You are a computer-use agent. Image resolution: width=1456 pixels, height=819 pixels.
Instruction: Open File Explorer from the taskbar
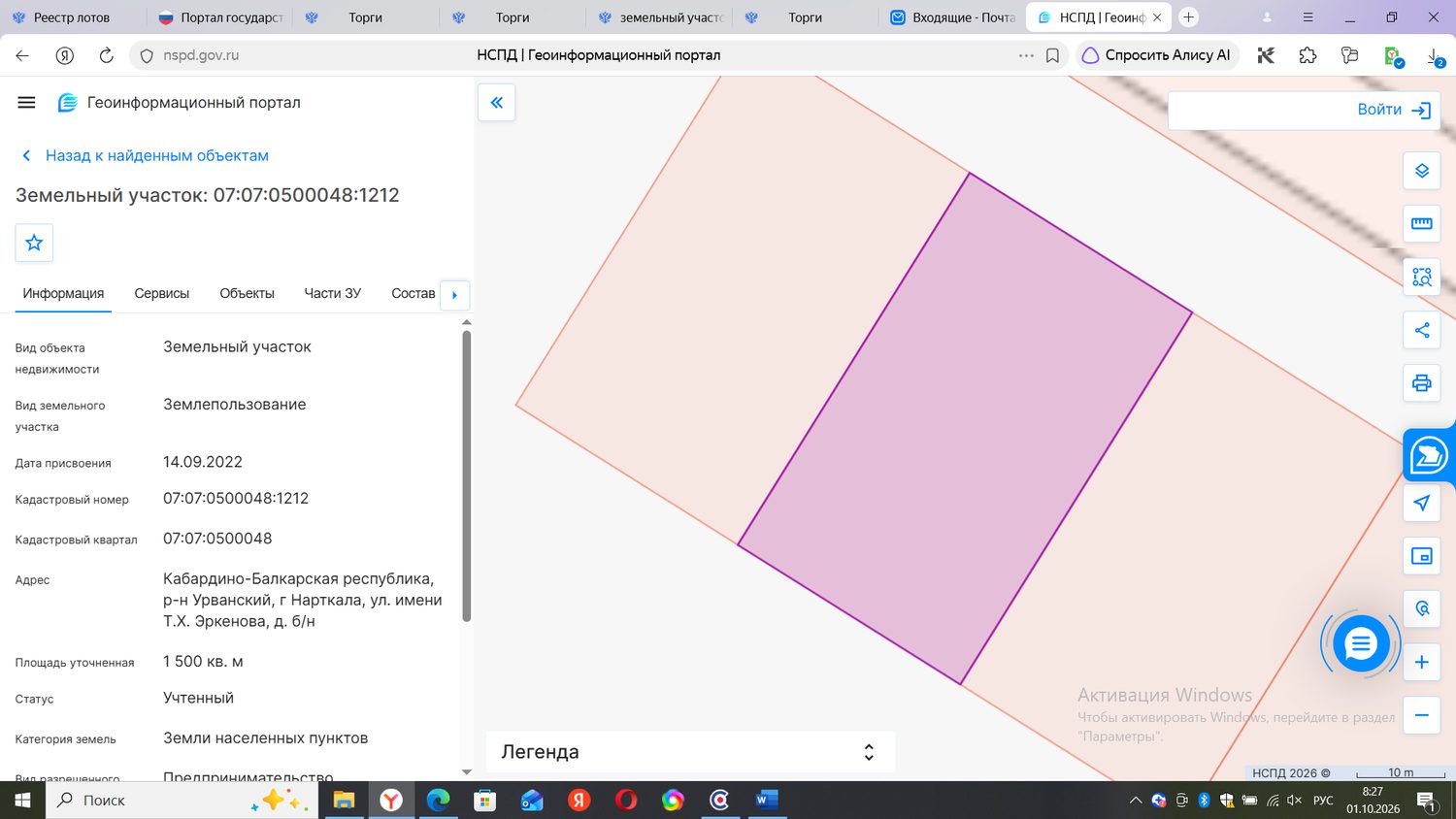tap(344, 801)
